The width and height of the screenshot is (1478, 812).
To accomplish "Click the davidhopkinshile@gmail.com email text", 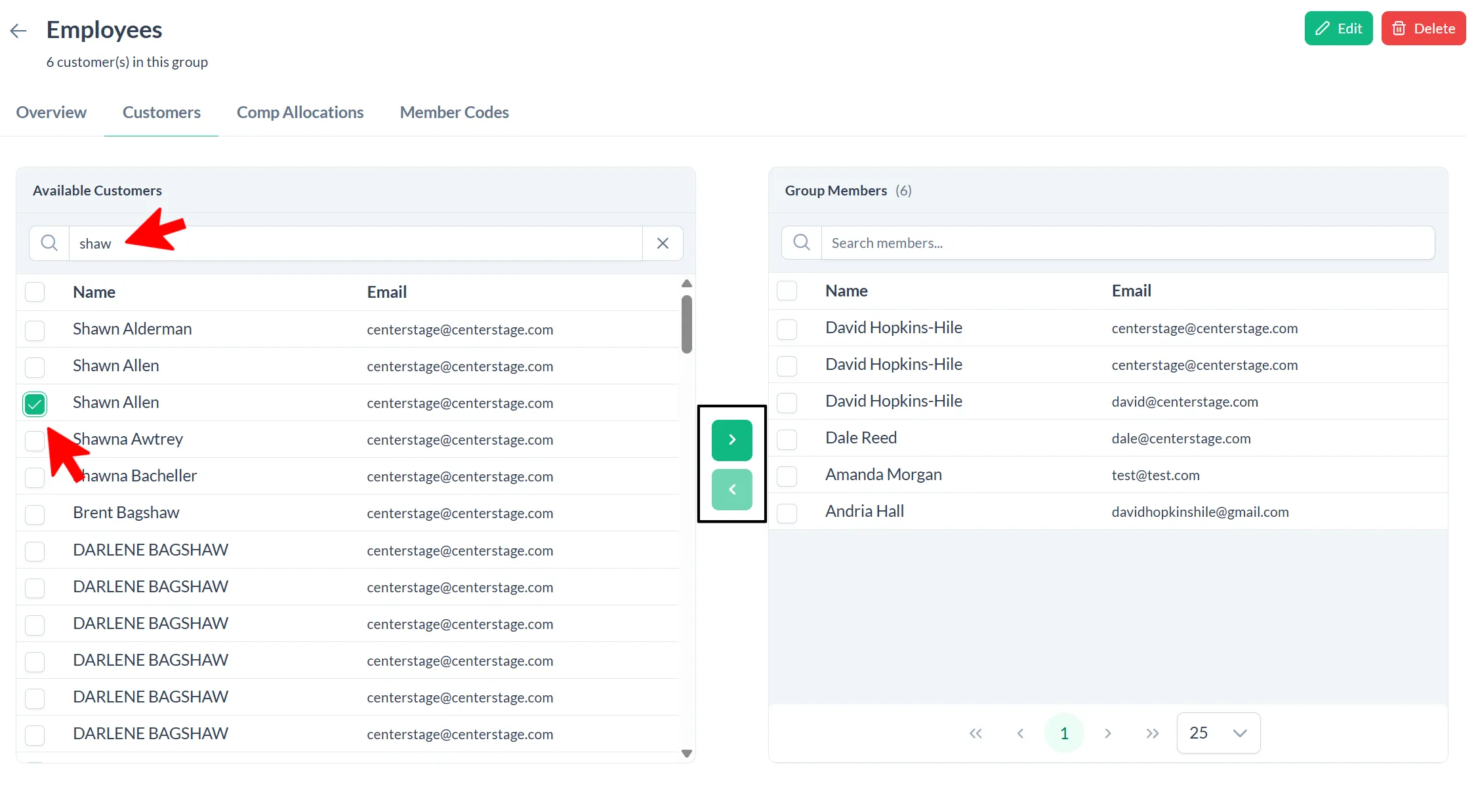I will [x=1200, y=512].
